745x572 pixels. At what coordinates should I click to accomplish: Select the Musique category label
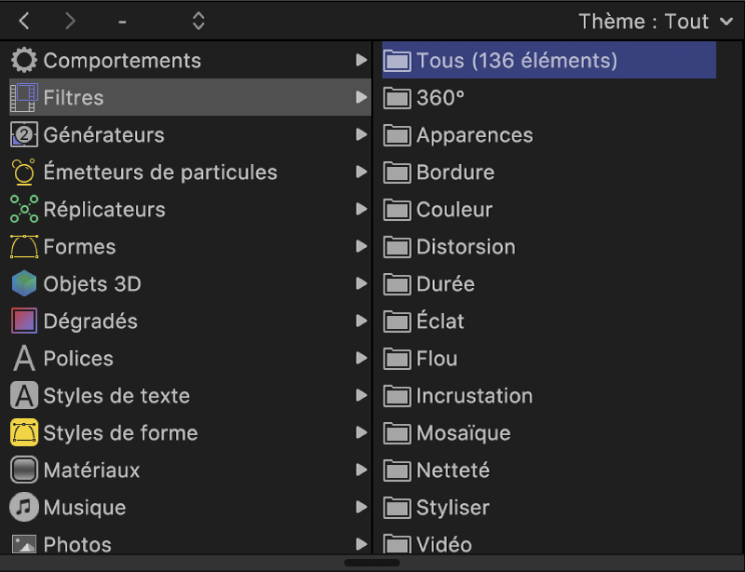(x=85, y=507)
